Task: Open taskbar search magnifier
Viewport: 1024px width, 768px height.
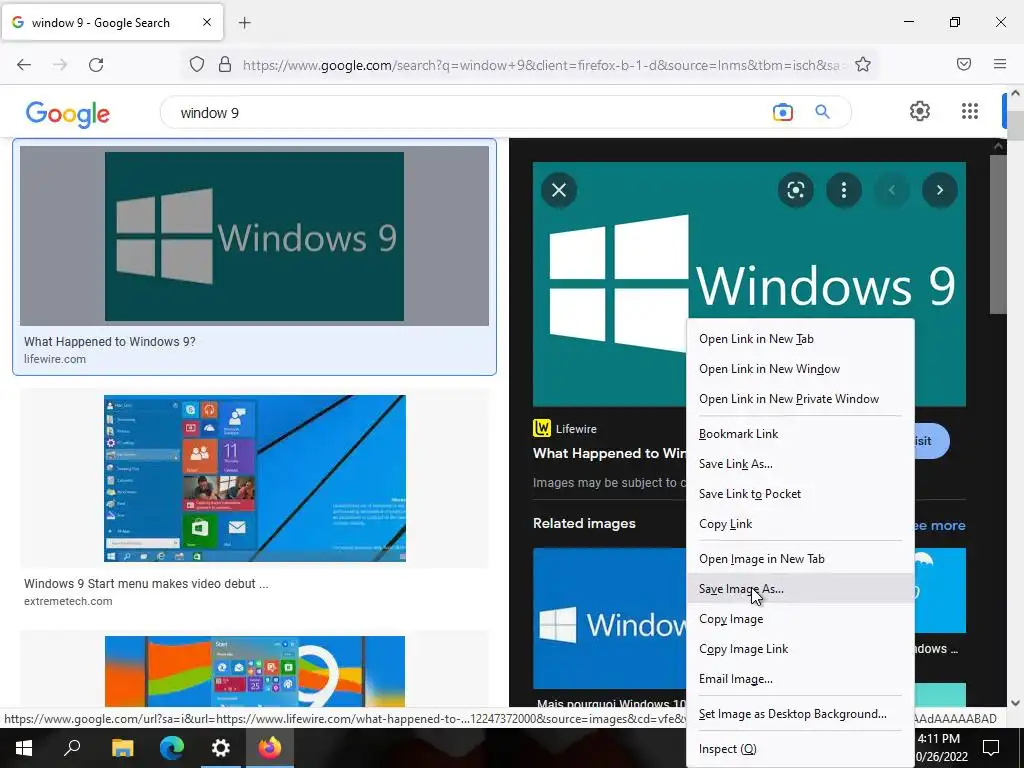Action: (72, 747)
